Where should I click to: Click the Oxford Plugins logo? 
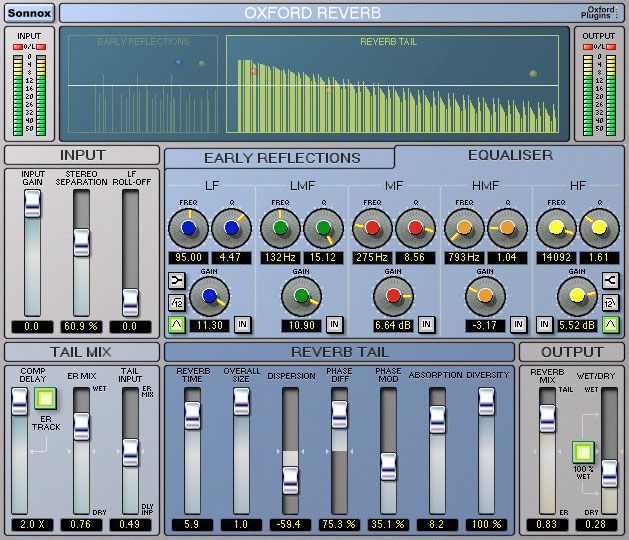click(598, 13)
